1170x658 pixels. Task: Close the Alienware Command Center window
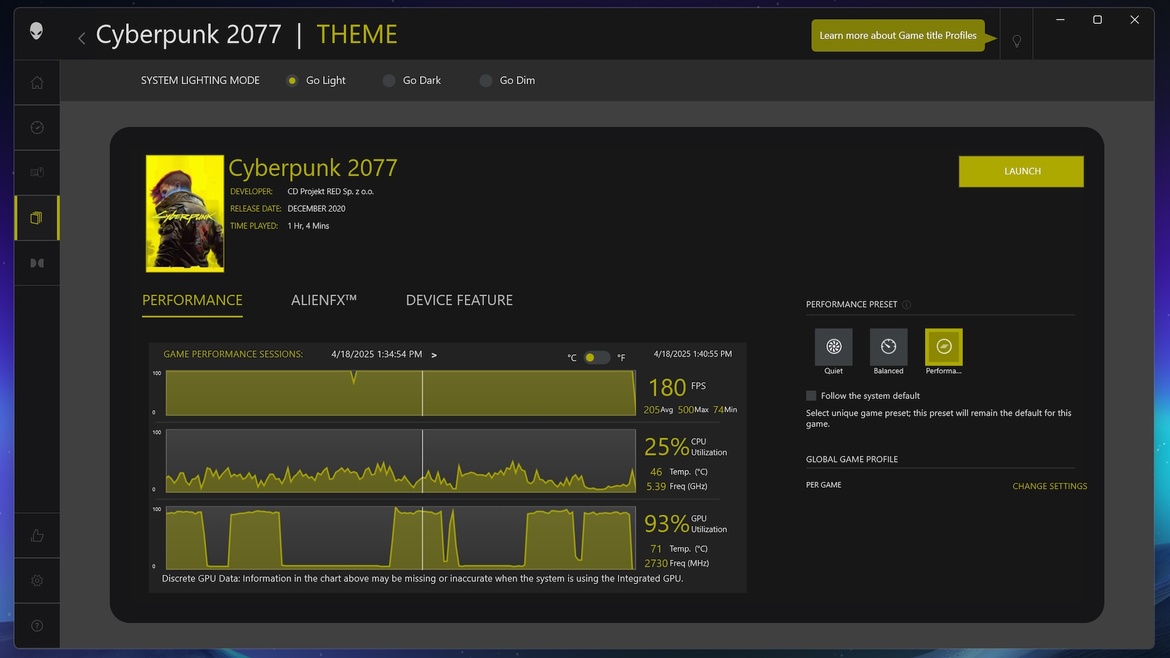pyautogui.click(x=1134, y=19)
